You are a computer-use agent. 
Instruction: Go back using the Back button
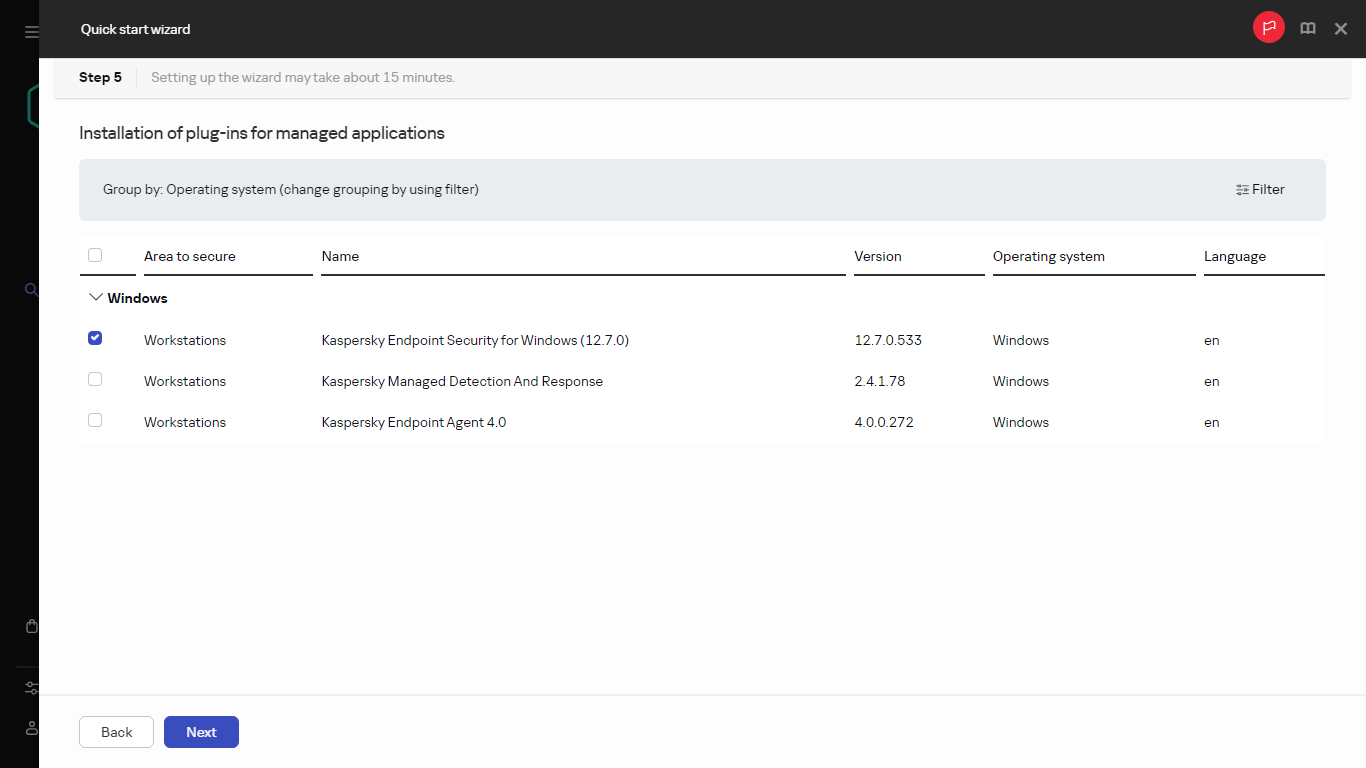[x=116, y=732]
